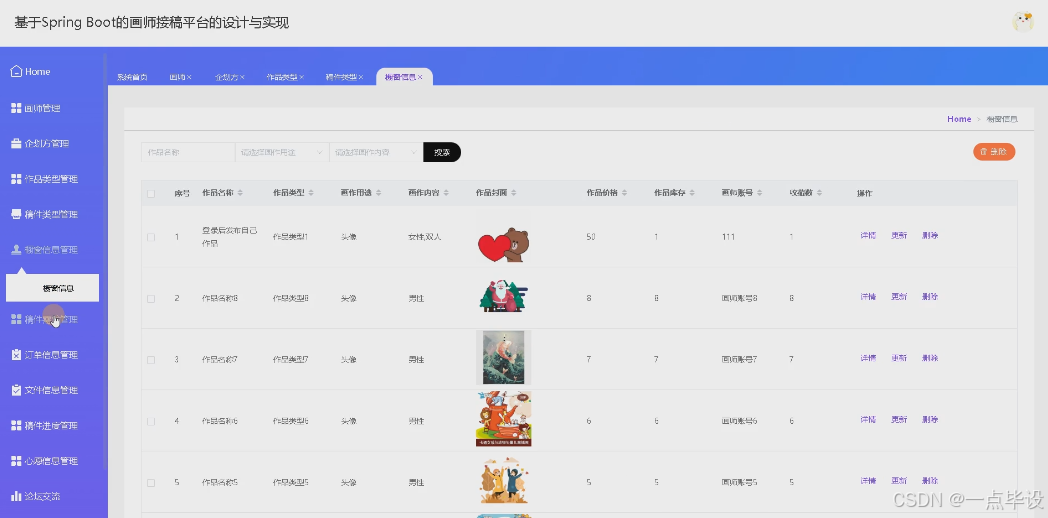Viewport: 1048px width, 518px height.
Task: Sort table by 作品价格 column arrows
Action: point(624,192)
